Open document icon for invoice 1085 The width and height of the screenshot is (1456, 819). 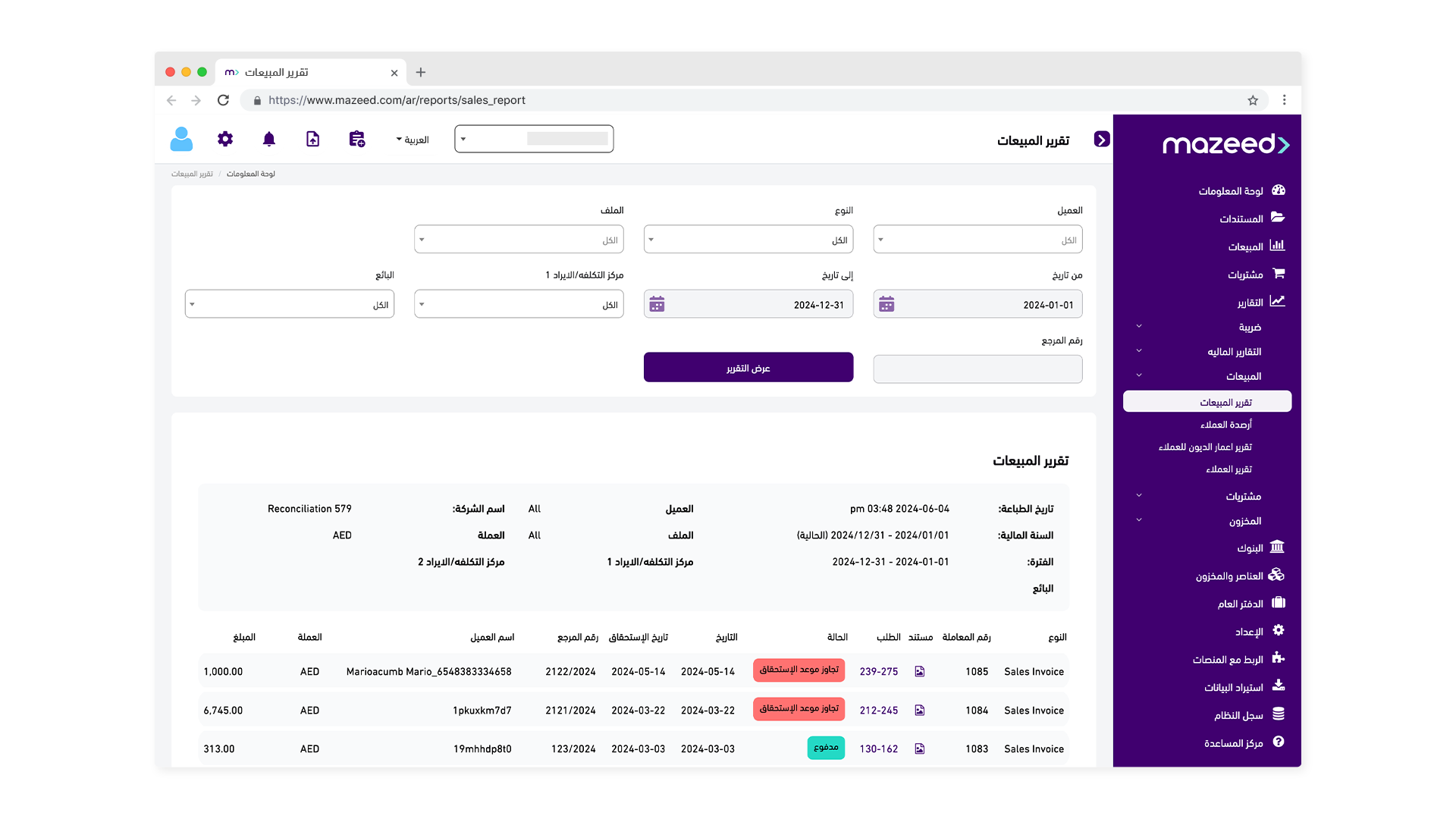click(920, 672)
